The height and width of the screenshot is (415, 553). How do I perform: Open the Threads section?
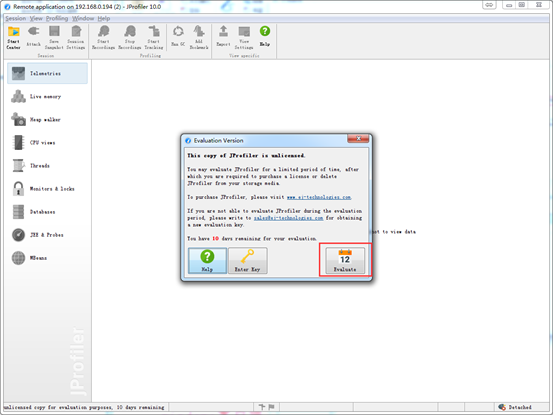click(47, 165)
